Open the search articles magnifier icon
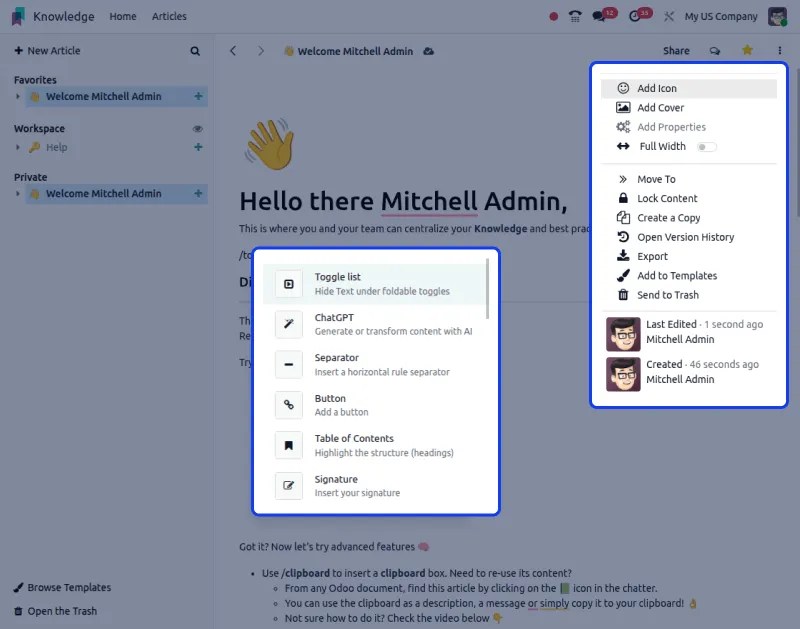The image size is (800, 629). coord(195,51)
